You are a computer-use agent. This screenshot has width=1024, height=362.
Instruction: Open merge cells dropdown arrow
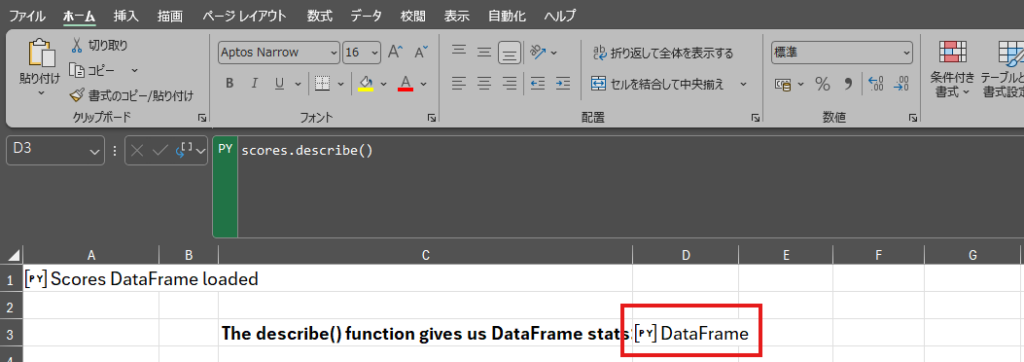click(x=743, y=84)
